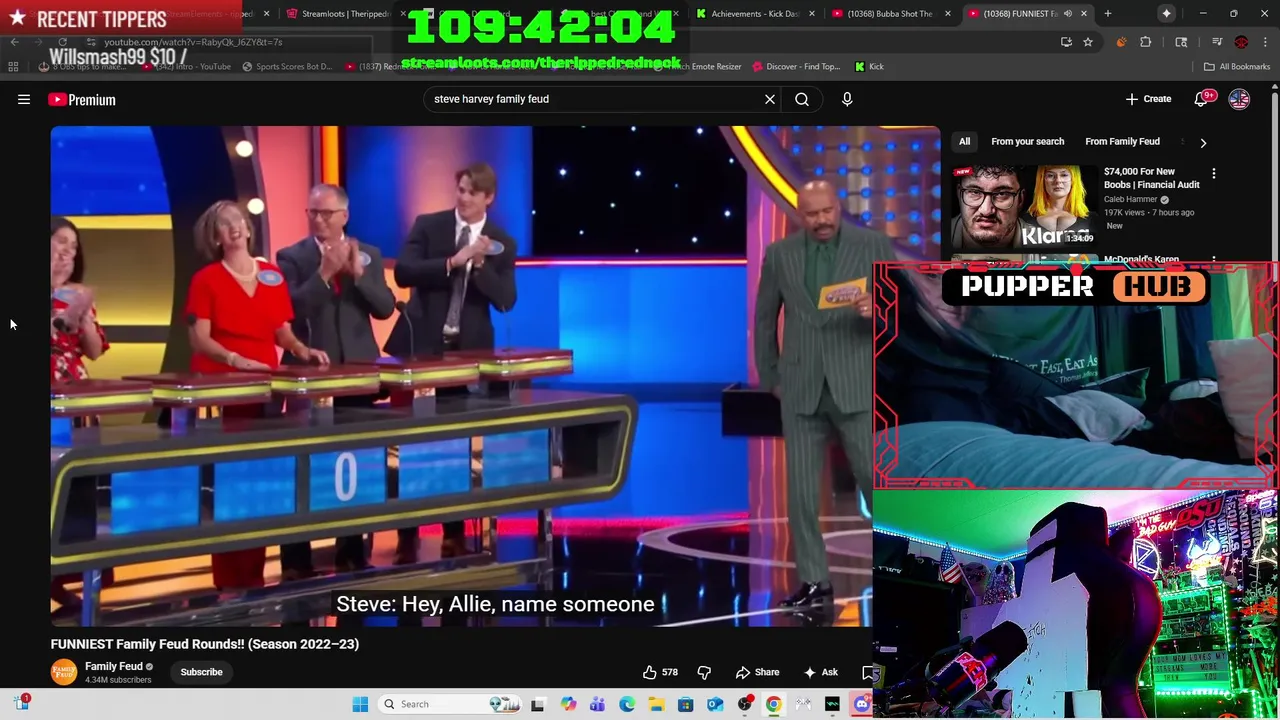Open the YouTube guide hamburger menu

pyautogui.click(x=24, y=99)
